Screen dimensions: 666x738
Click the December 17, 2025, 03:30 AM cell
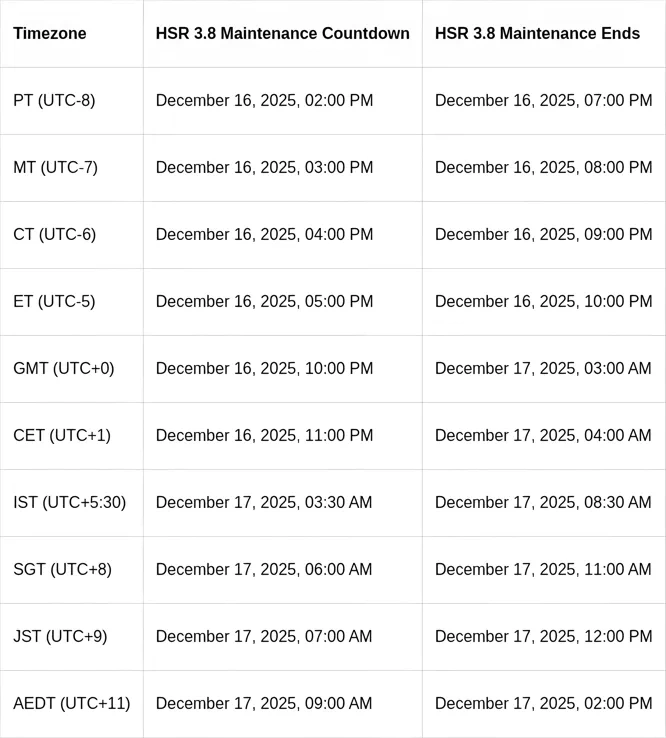tap(264, 503)
